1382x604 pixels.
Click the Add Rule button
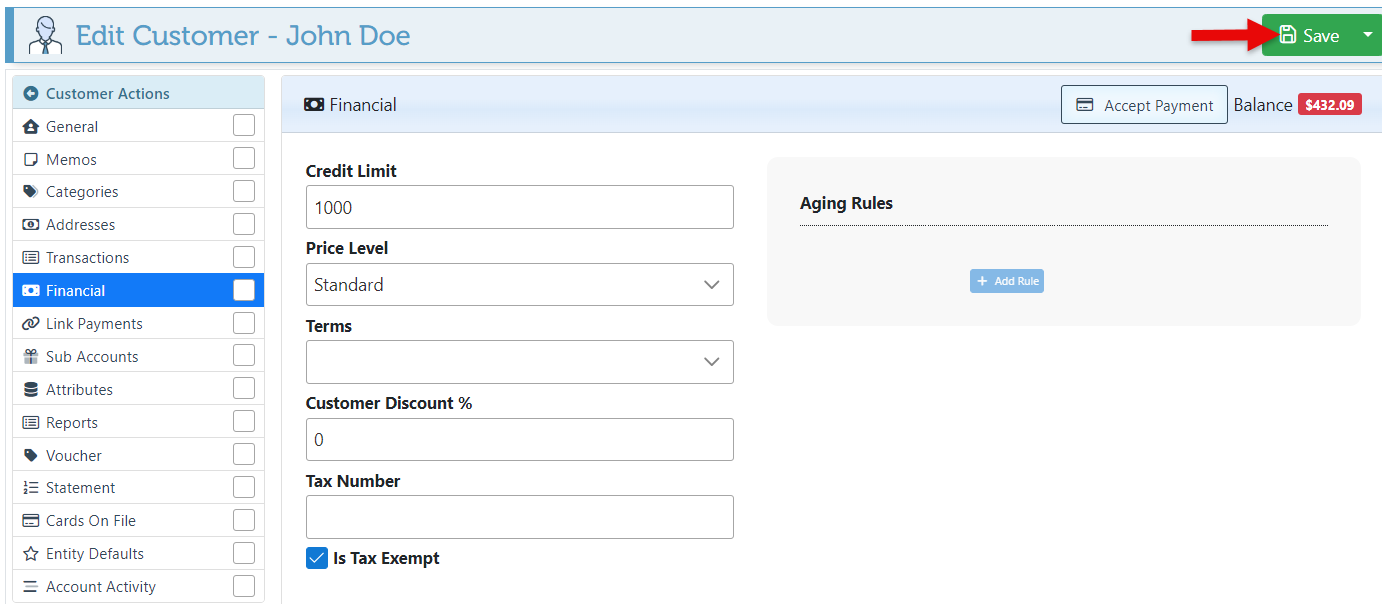click(1007, 281)
